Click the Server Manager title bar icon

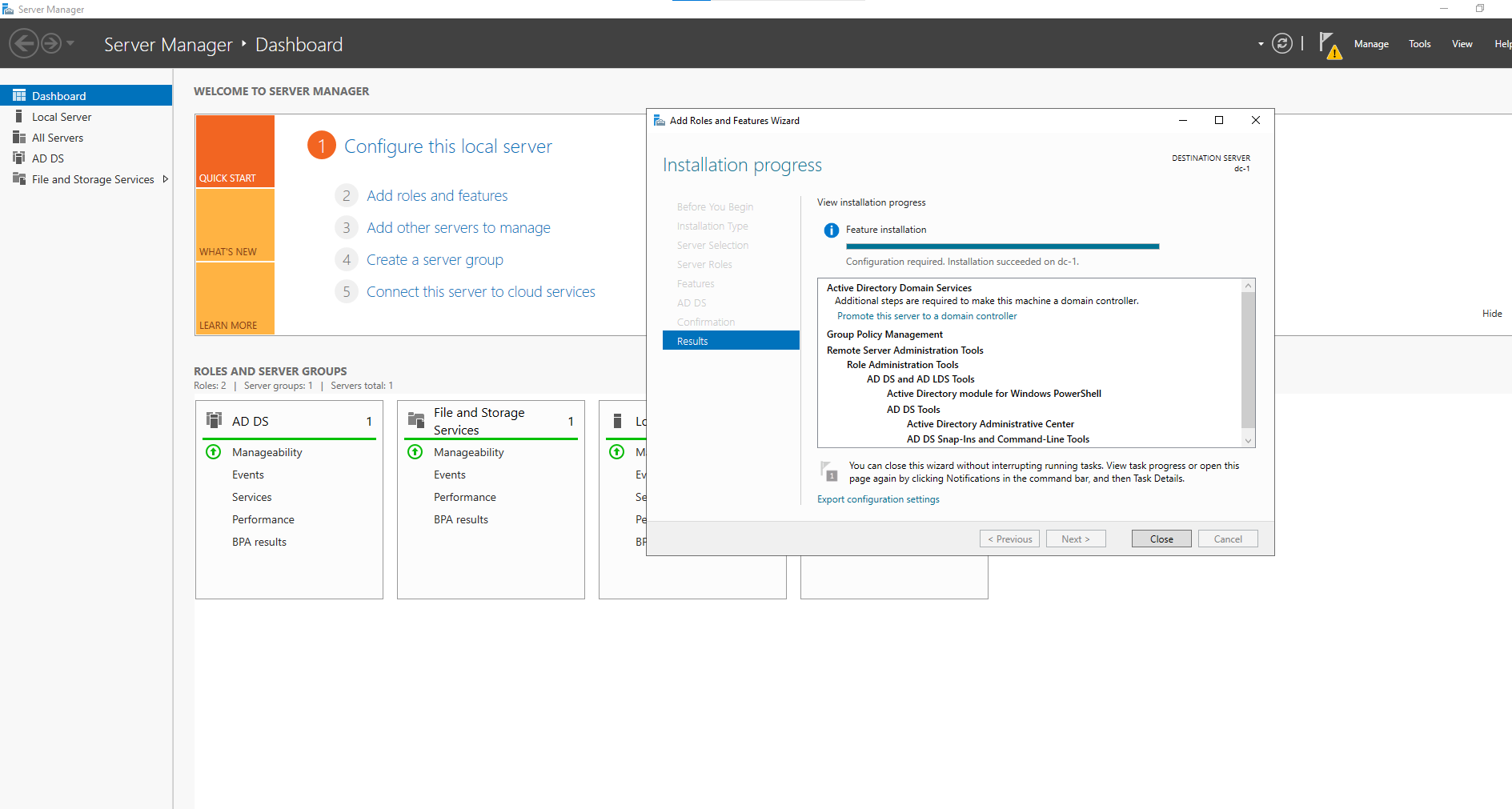pos(8,9)
